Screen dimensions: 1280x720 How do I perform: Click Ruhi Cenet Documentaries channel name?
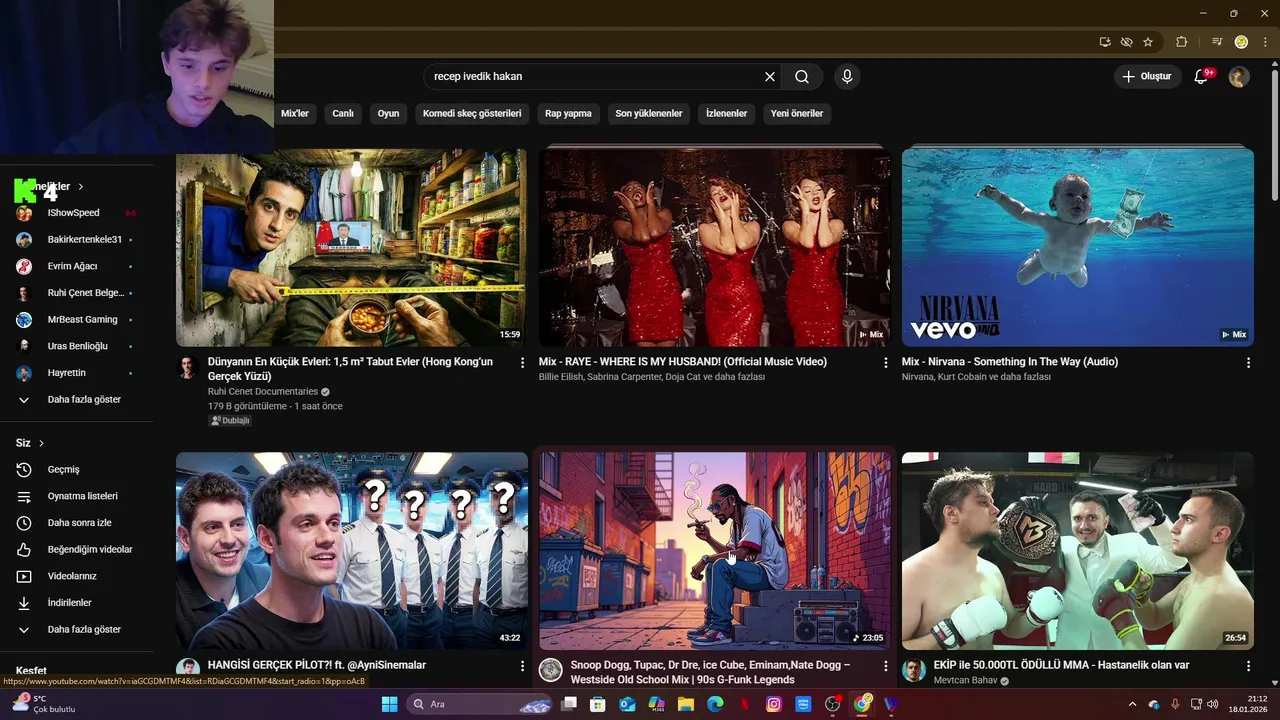click(x=263, y=392)
